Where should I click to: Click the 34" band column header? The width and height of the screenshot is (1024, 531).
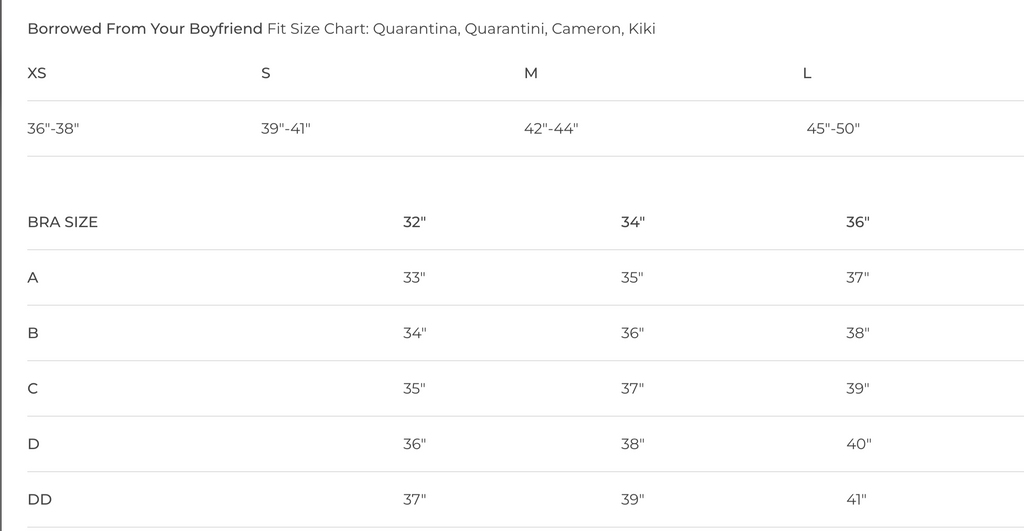(x=632, y=222)
